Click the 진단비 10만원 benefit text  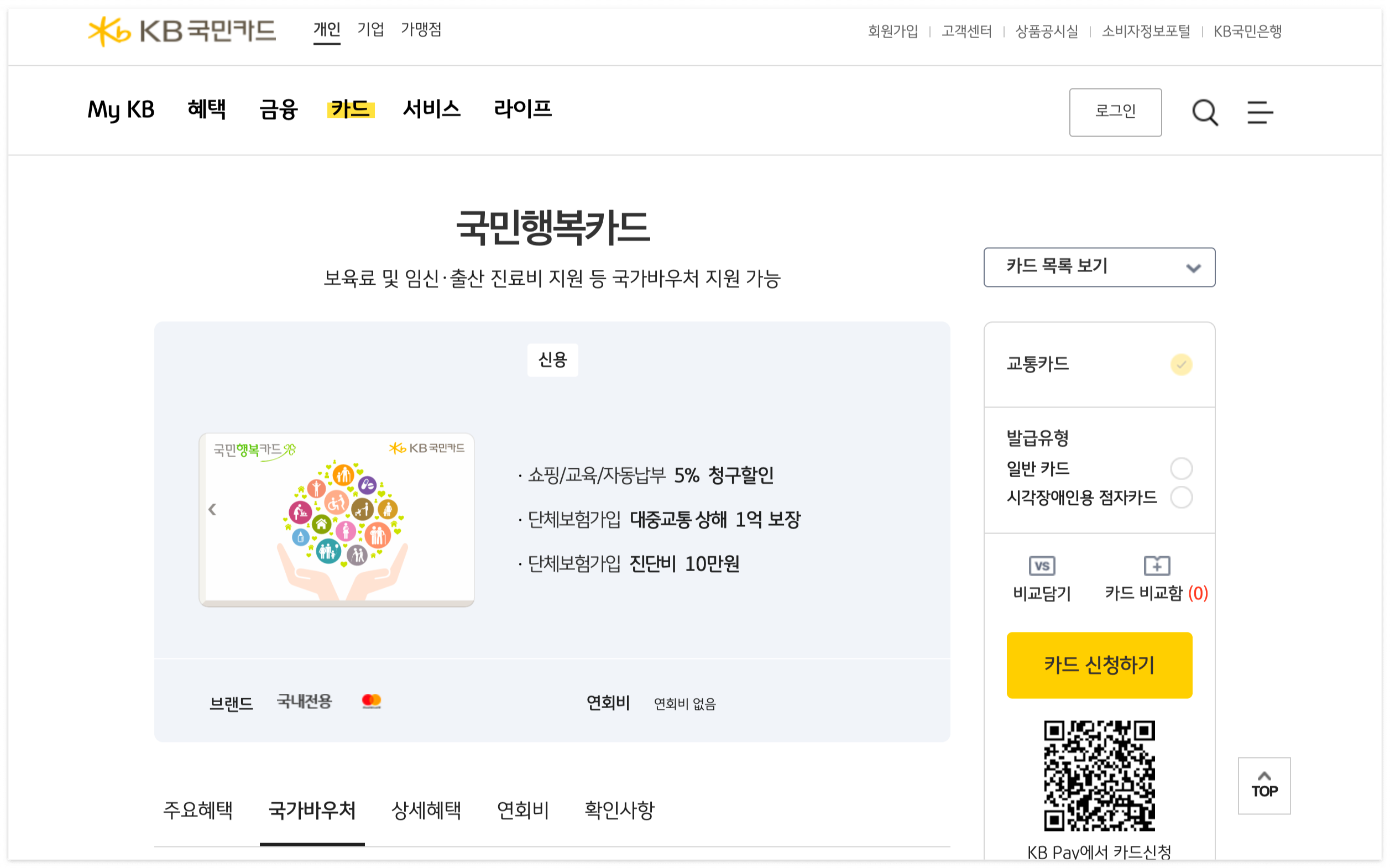click(x=684, y=564)
